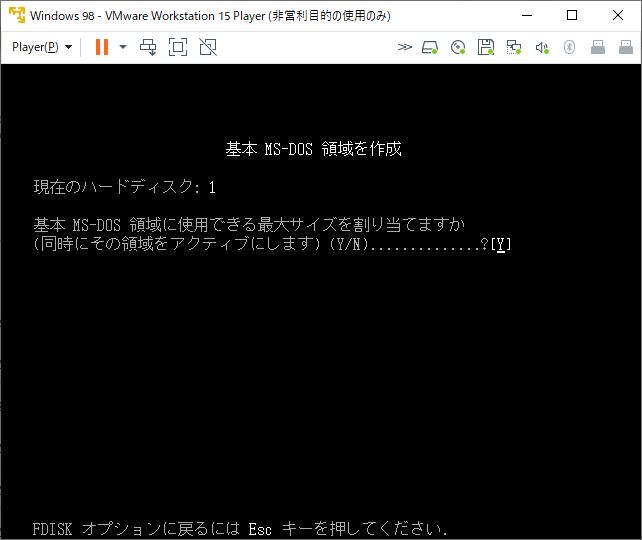The width and height of the screenshot is (642, 540).
Task: Toggle the sound card device icon
Action: (x=542, y=48)
